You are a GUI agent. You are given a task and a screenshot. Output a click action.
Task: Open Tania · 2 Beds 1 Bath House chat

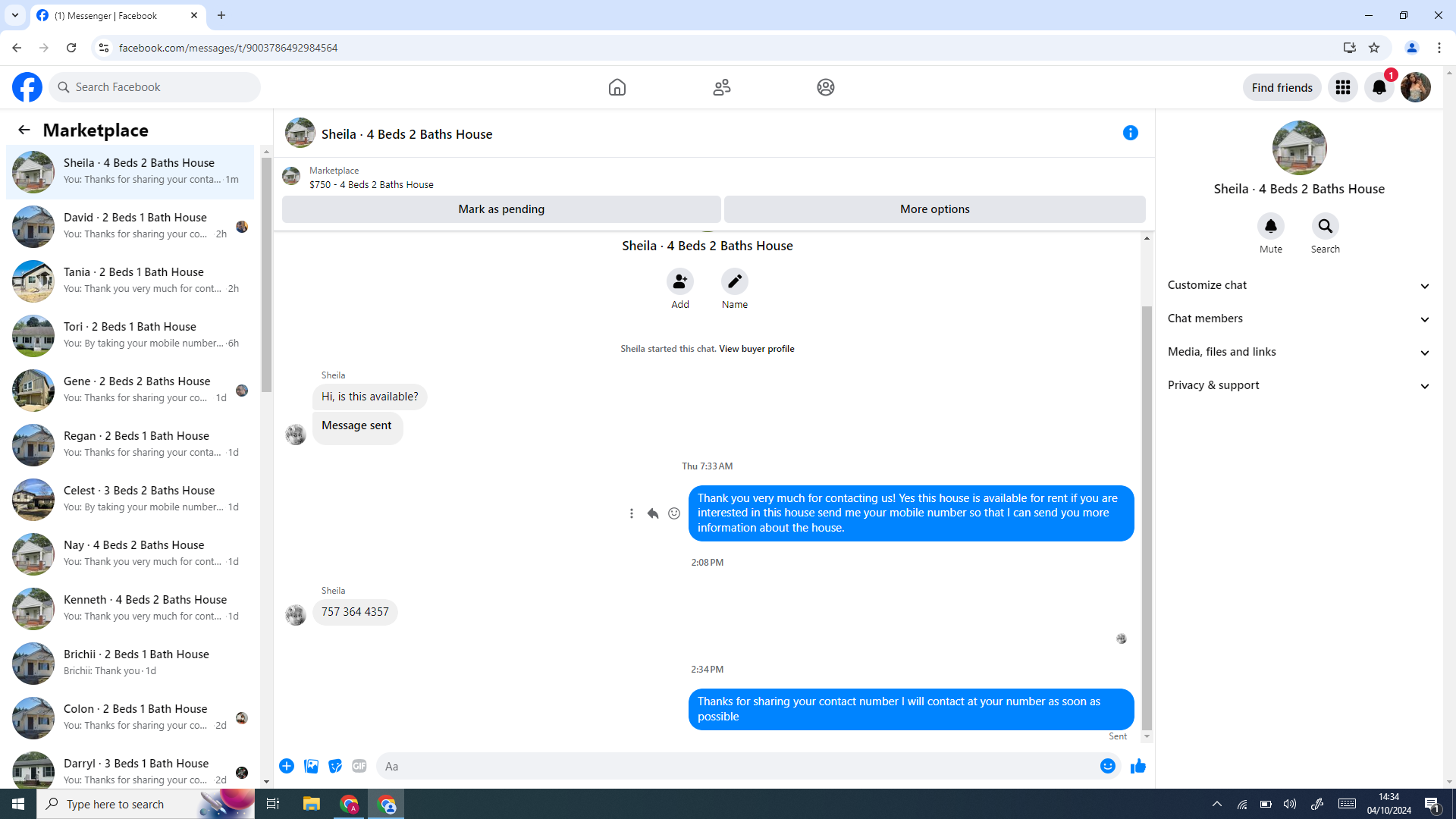tap(130, 281)
